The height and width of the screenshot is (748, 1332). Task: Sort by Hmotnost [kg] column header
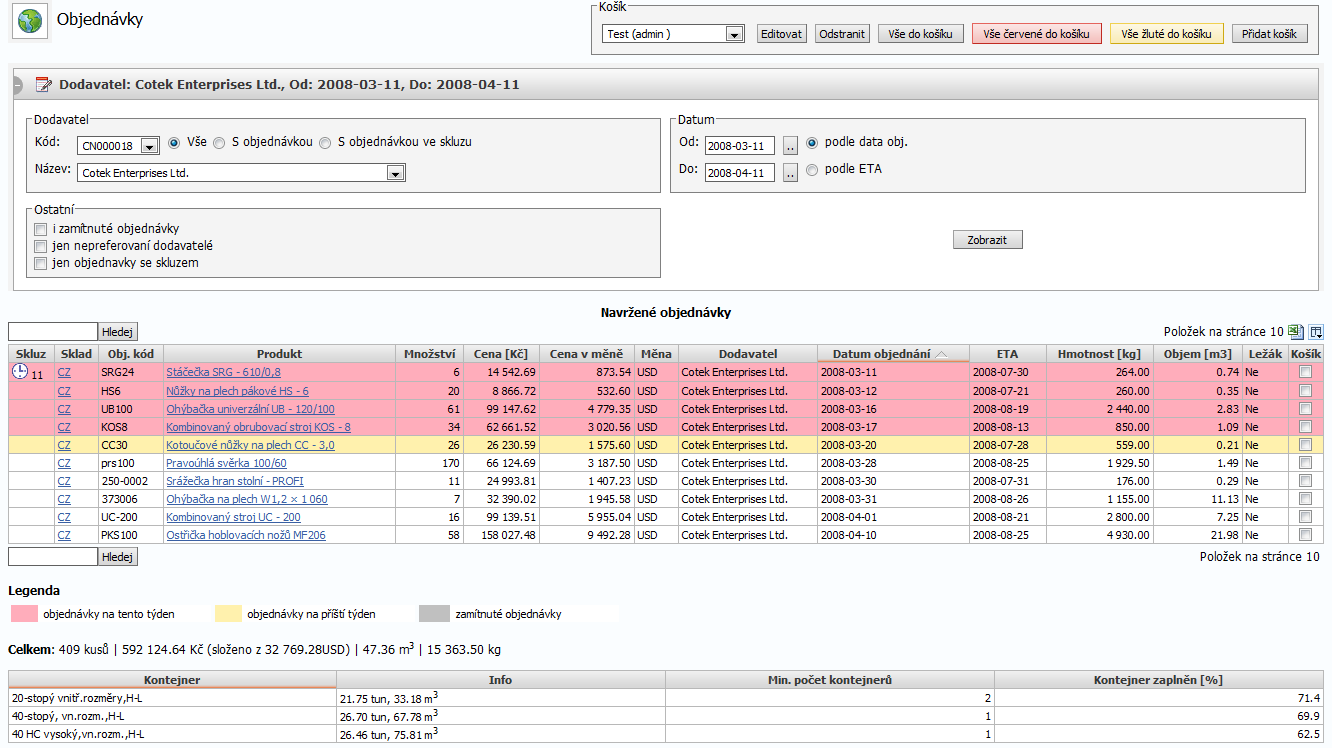[1099, 354]
